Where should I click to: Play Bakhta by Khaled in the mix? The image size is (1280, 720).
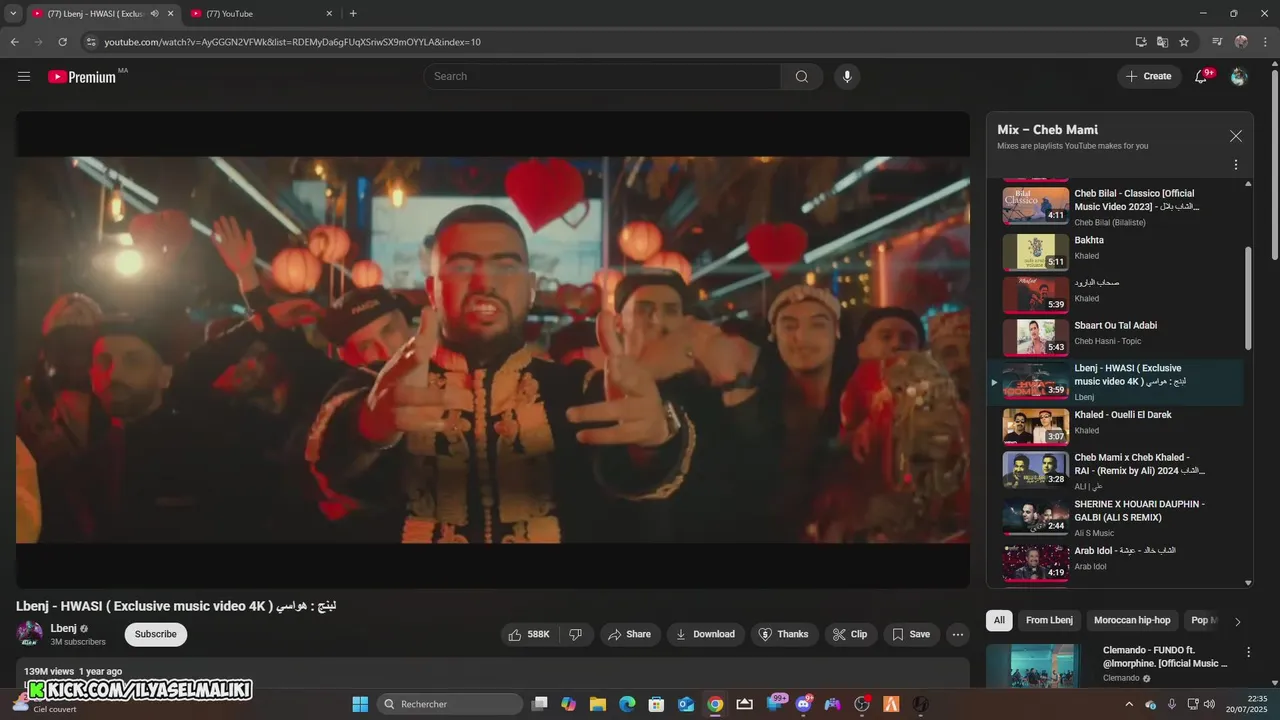pos(1115,252)
